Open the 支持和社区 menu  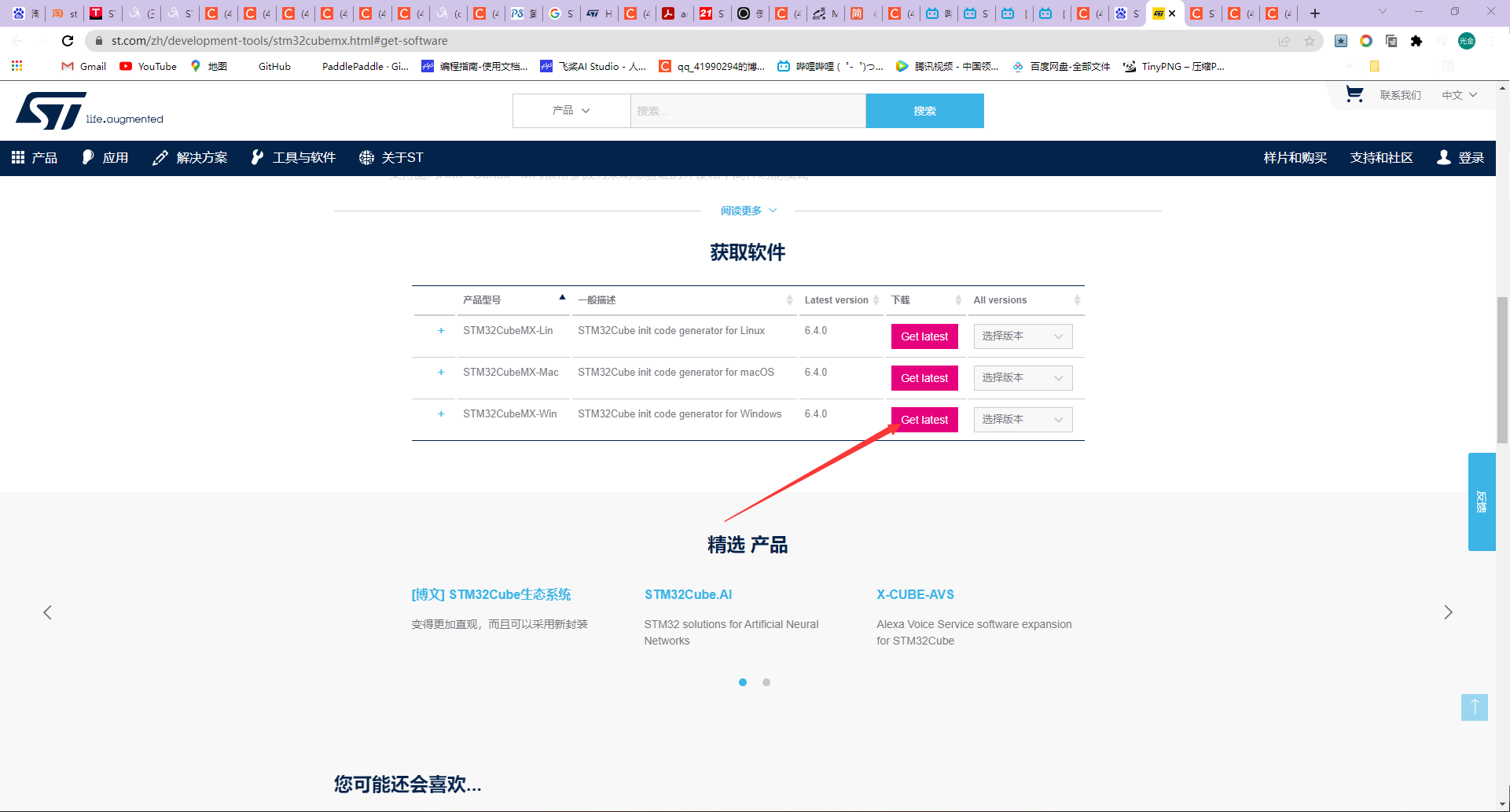(1381, 157)
